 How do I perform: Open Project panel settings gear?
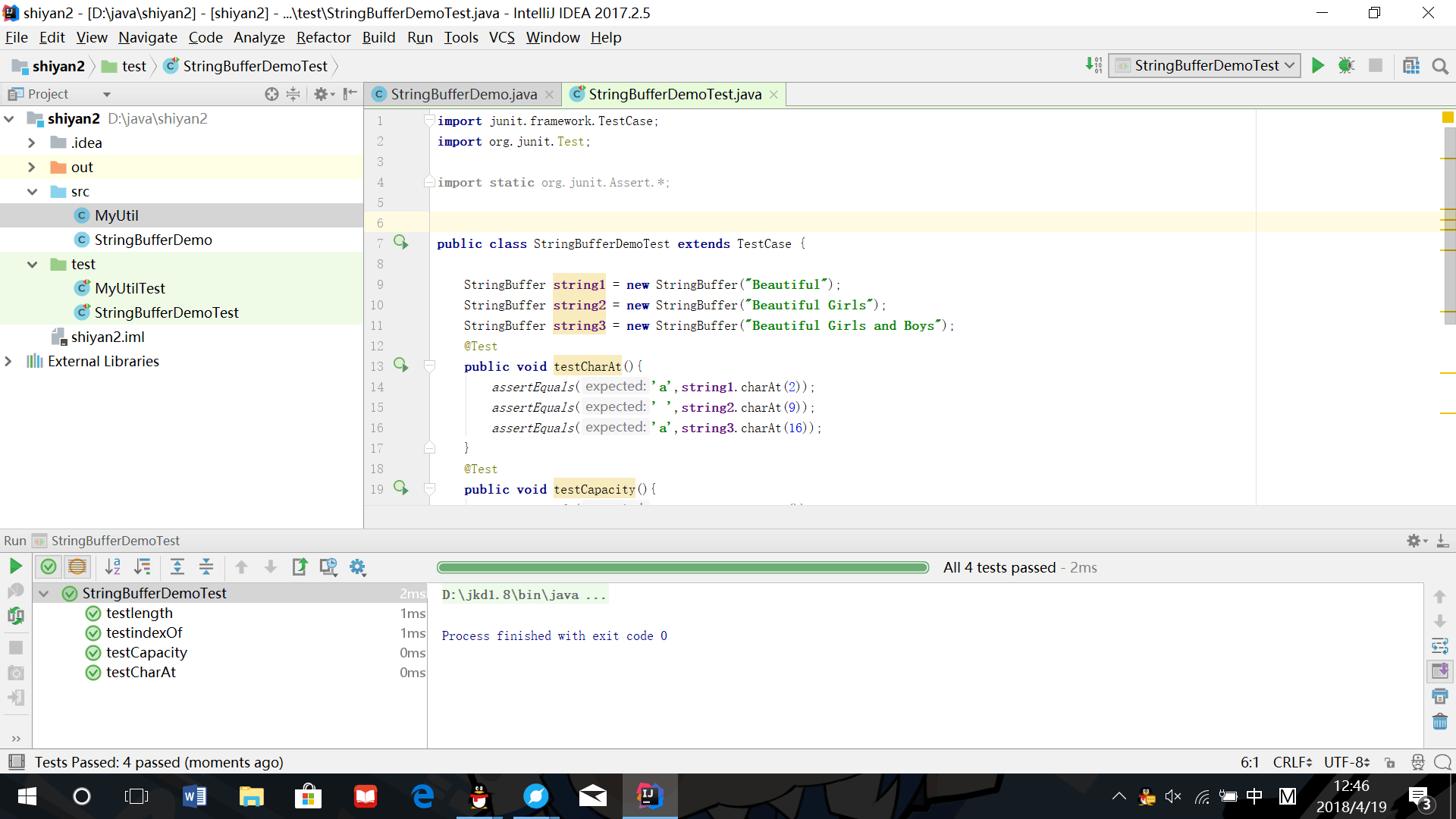point(324,94)
